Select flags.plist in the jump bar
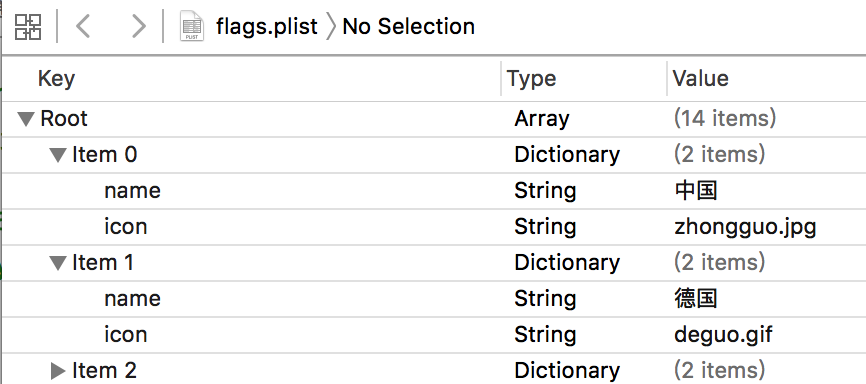This screenshot has height=384, width=866. click(267, 27)
